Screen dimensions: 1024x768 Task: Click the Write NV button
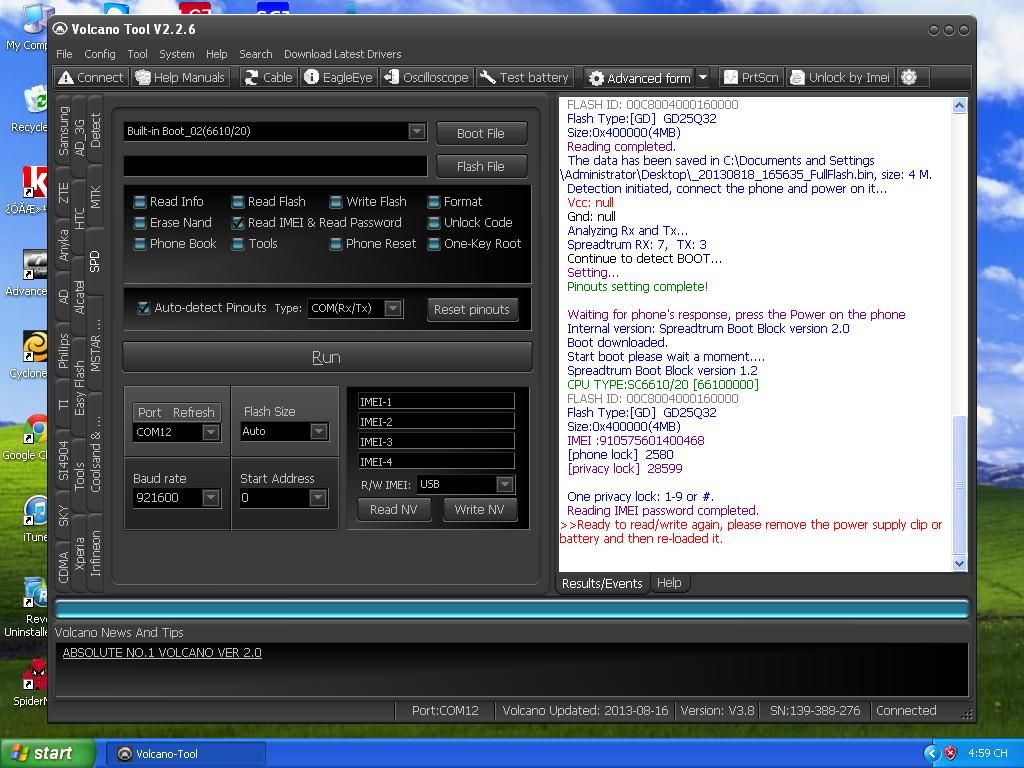coord(479,509)
